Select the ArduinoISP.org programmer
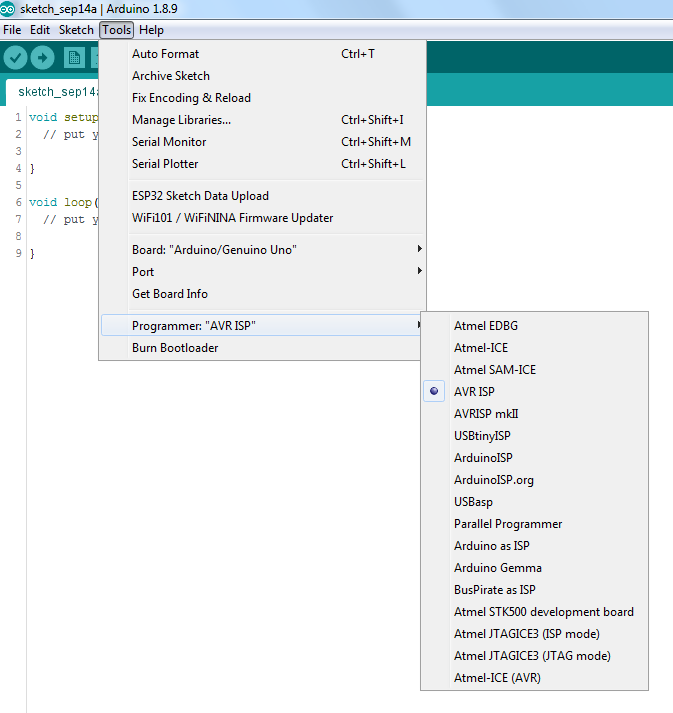 pyautogui.click(x=534, y=480)
